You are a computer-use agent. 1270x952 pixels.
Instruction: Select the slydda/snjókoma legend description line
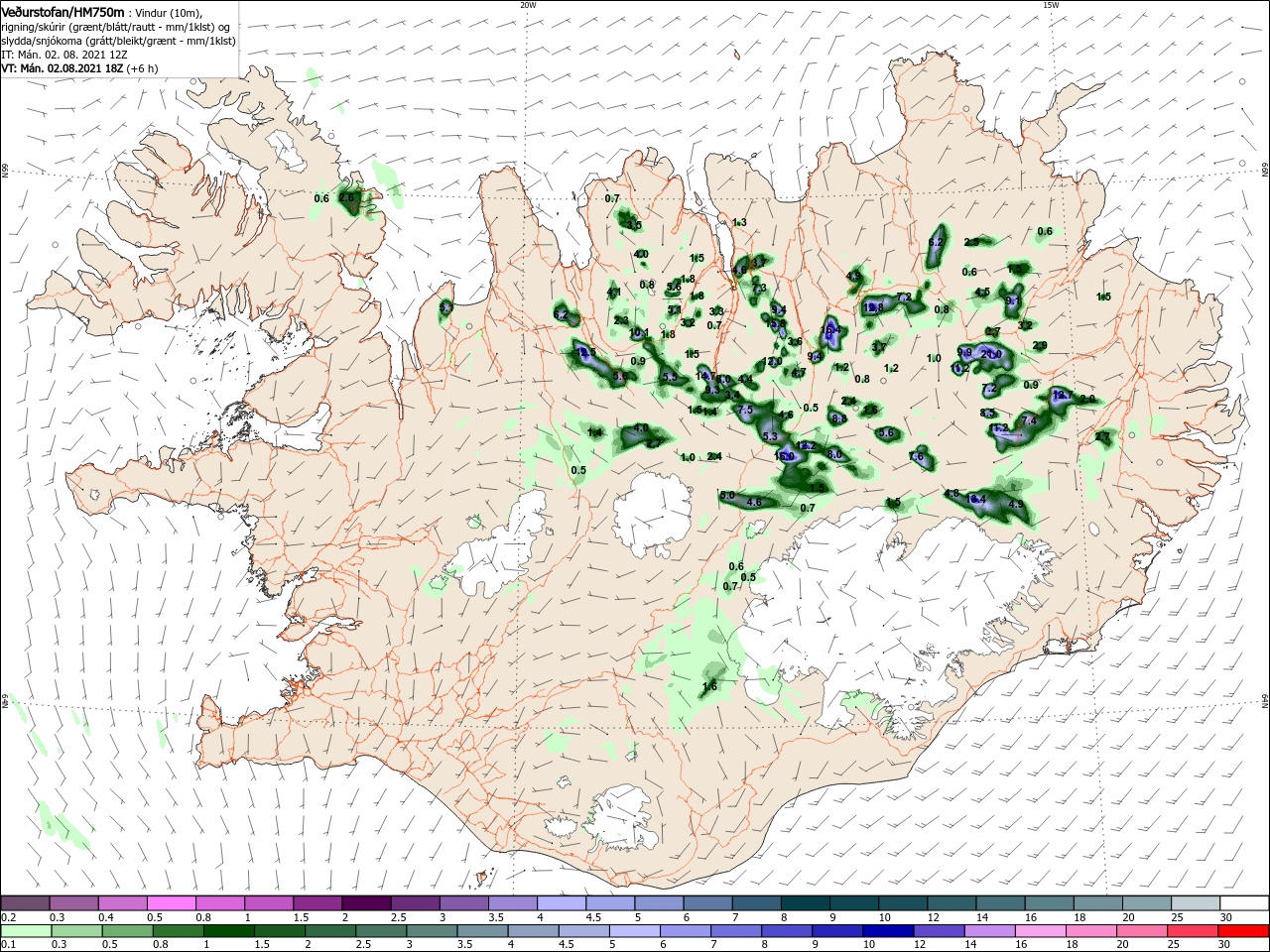(x=118, y=41)
